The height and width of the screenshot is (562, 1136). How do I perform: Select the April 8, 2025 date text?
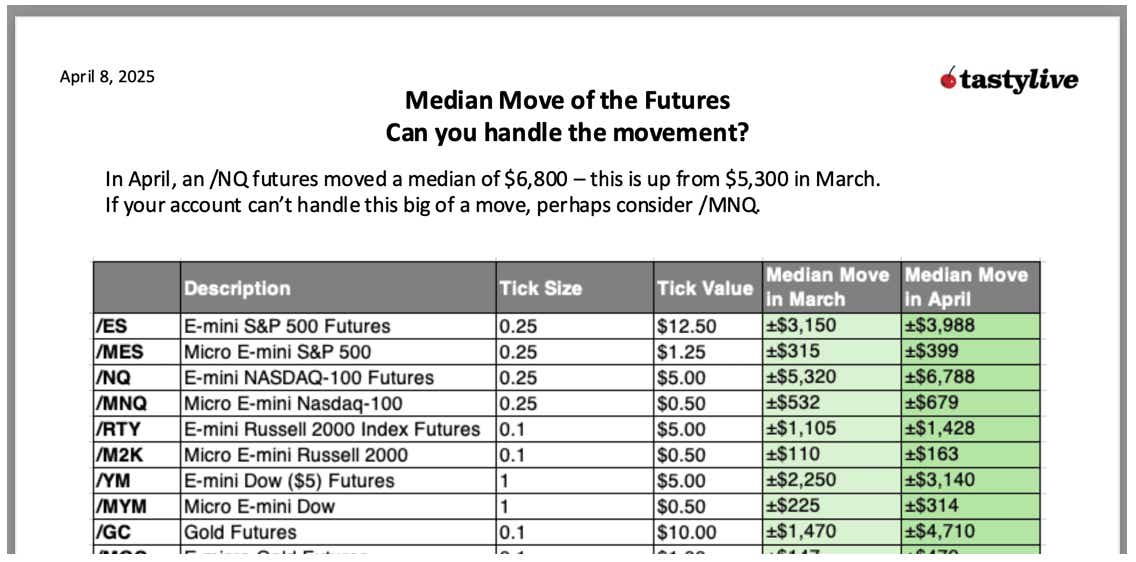coord(108,77)
